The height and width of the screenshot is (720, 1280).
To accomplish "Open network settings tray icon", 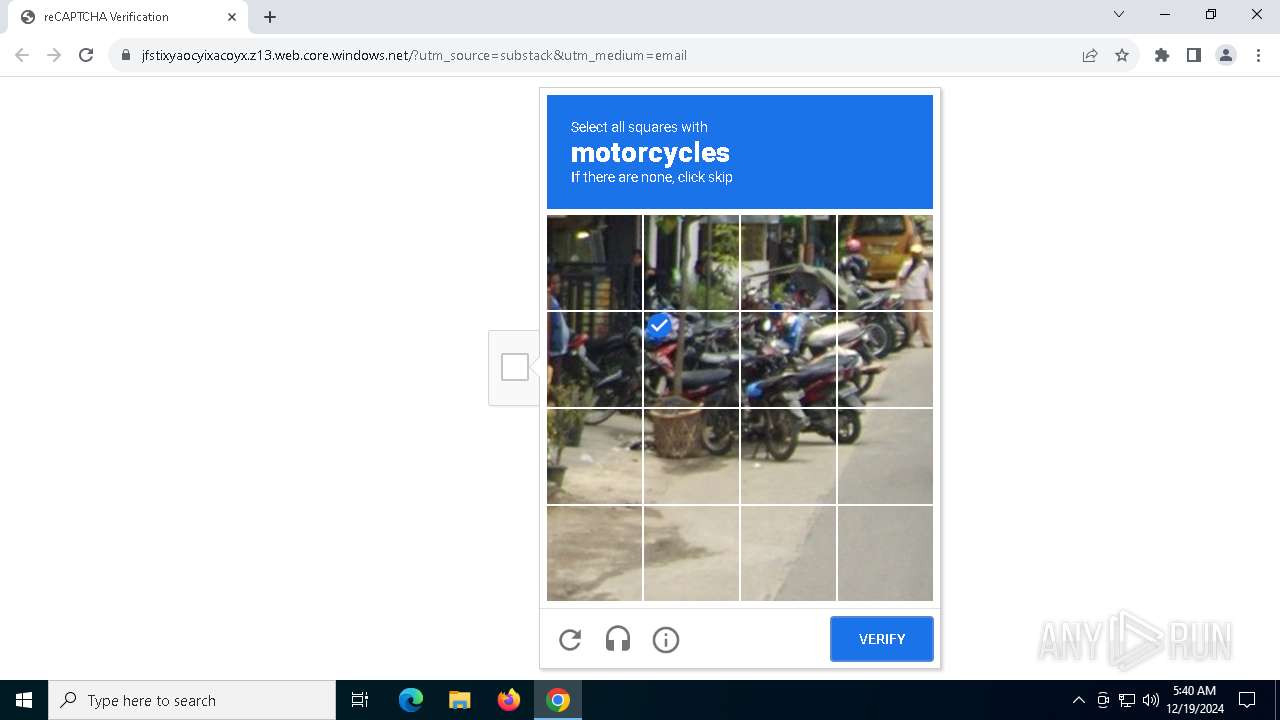I will tap(1127, 700).
